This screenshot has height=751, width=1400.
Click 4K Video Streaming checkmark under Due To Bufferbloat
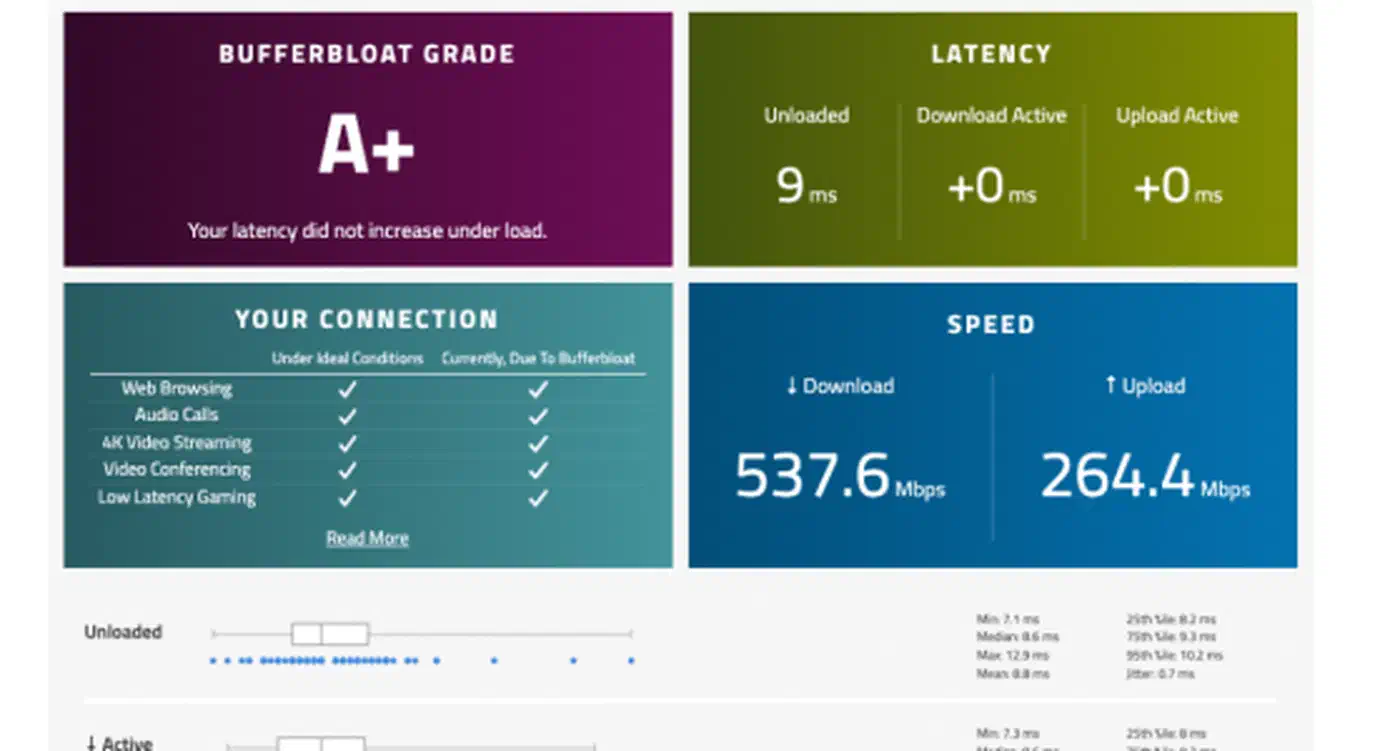[538, 443]
